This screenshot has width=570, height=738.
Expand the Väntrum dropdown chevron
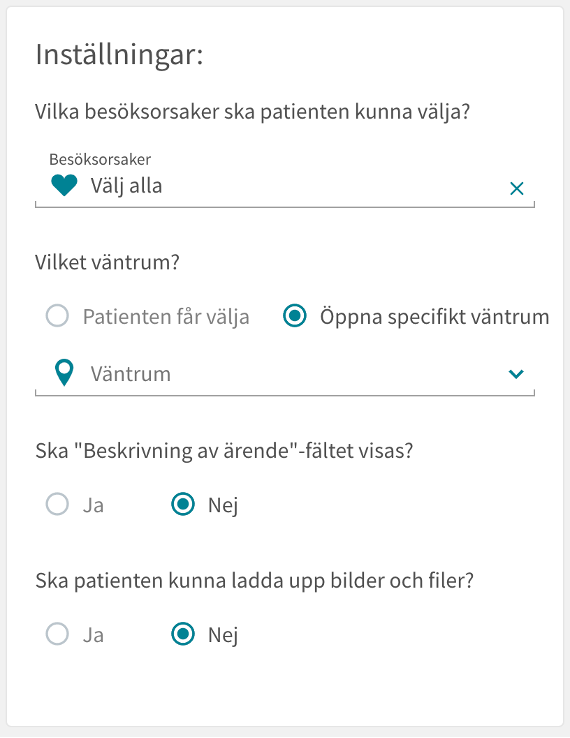516,374
